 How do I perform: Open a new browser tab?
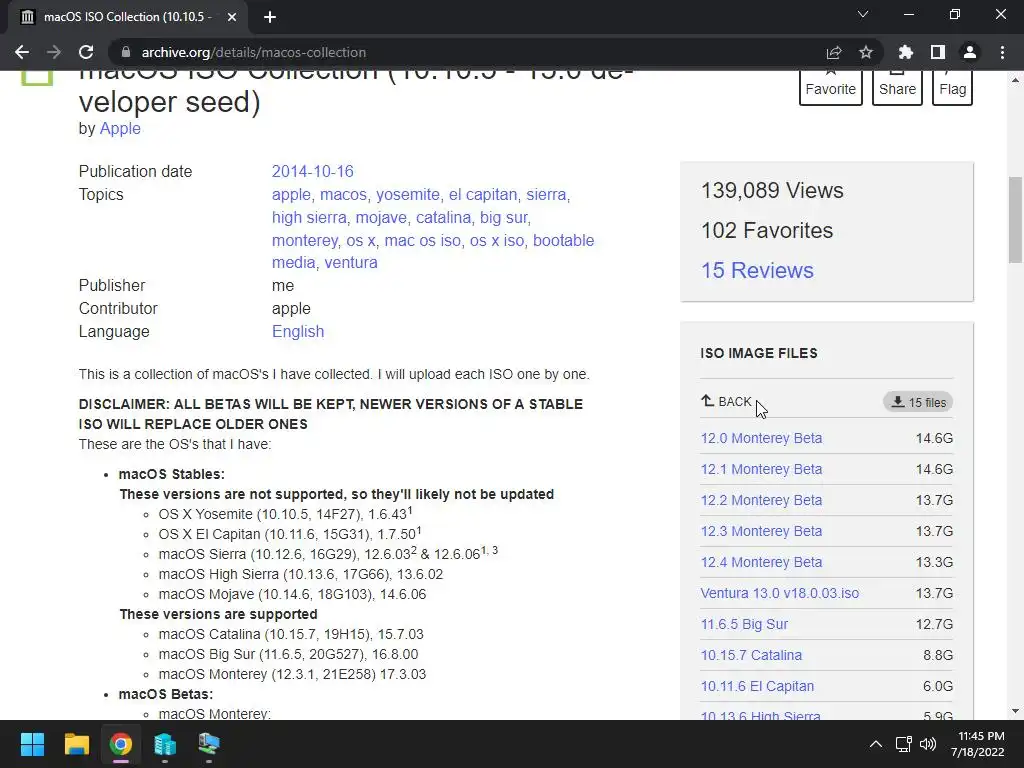click(270, 17)
